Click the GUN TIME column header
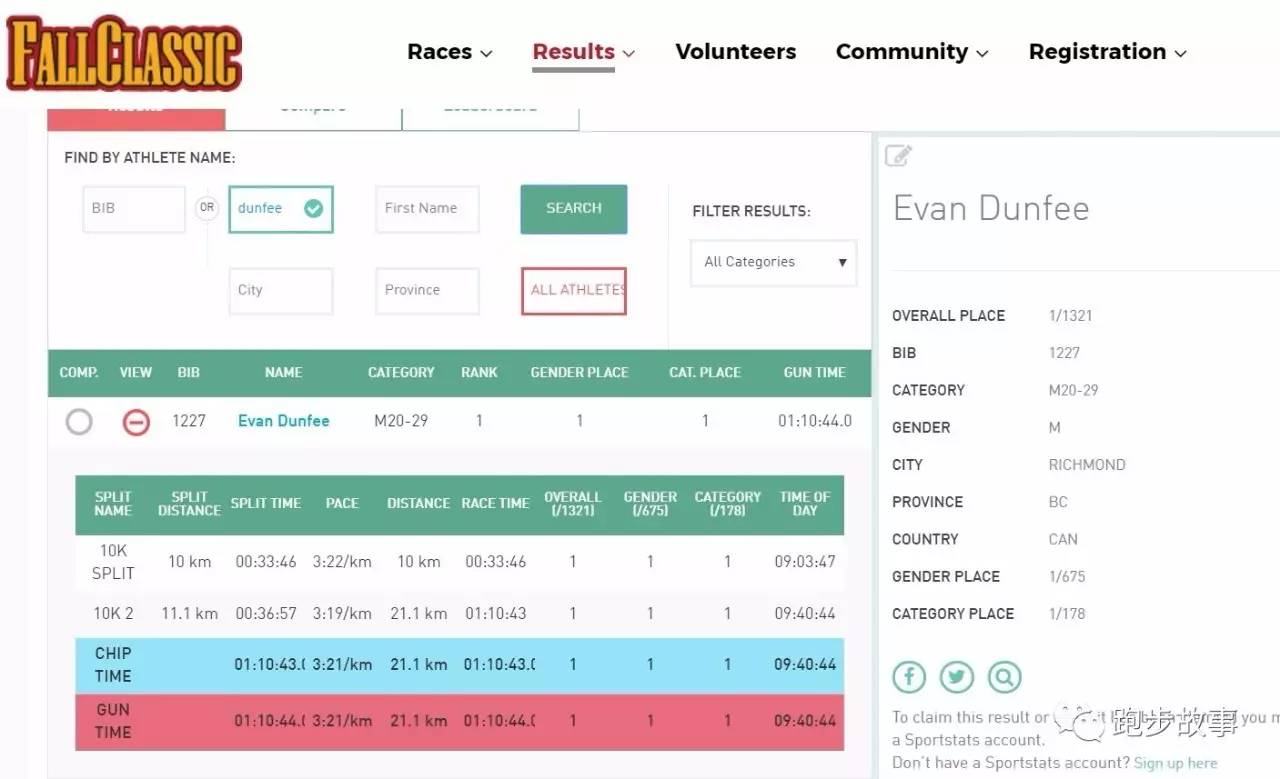 point(814,372)
